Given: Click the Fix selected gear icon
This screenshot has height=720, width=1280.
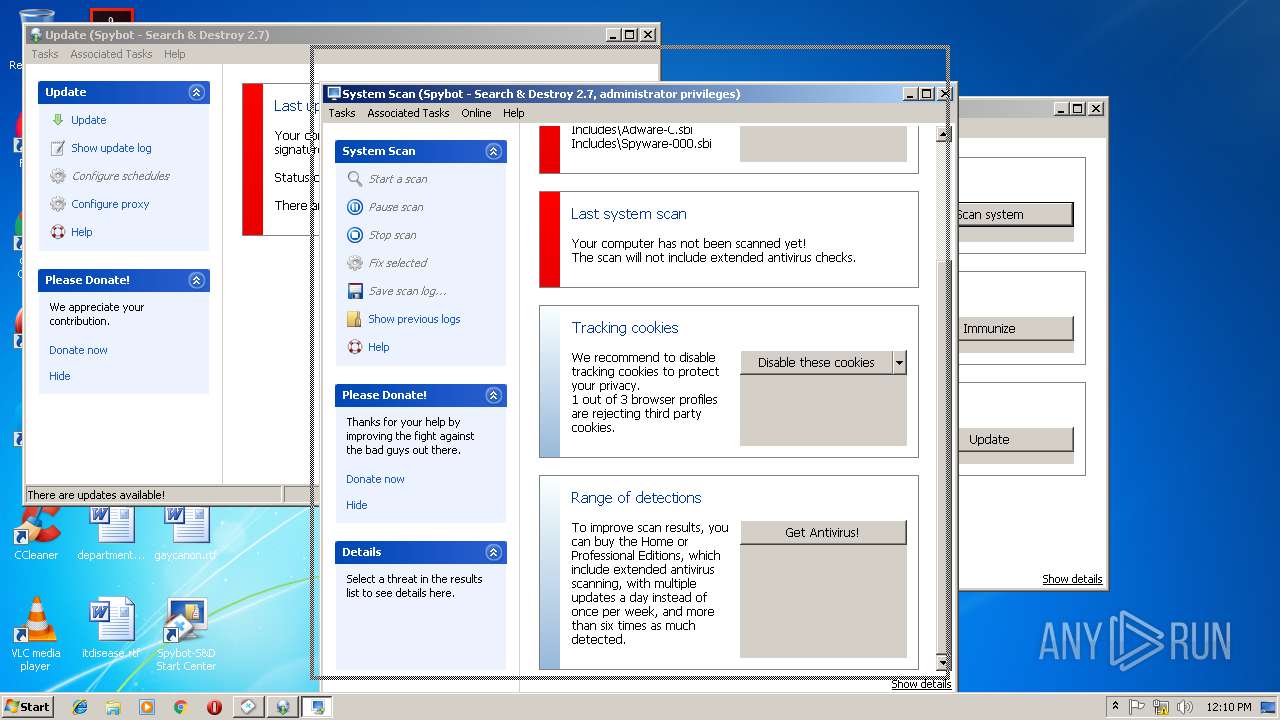Looking at the screenshot, I should [355, 263].
